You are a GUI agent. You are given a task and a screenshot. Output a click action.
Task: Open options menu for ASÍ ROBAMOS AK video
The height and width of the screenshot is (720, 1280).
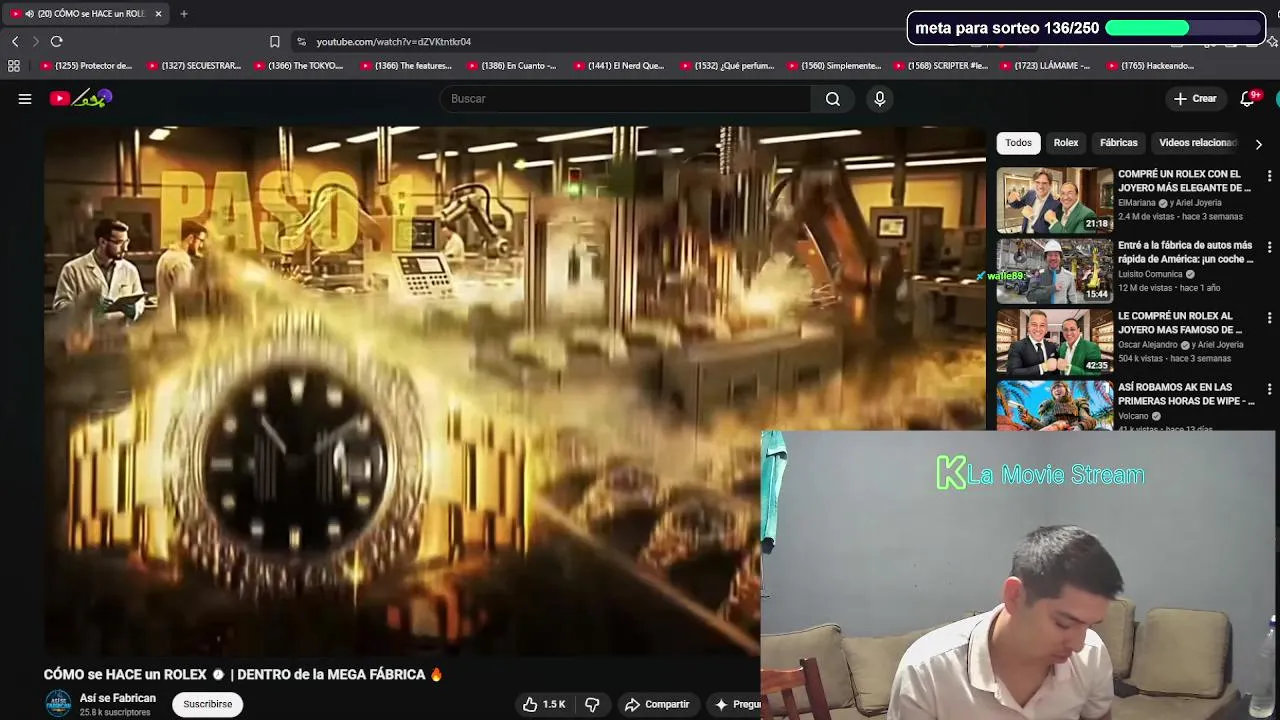point(1269,389)
